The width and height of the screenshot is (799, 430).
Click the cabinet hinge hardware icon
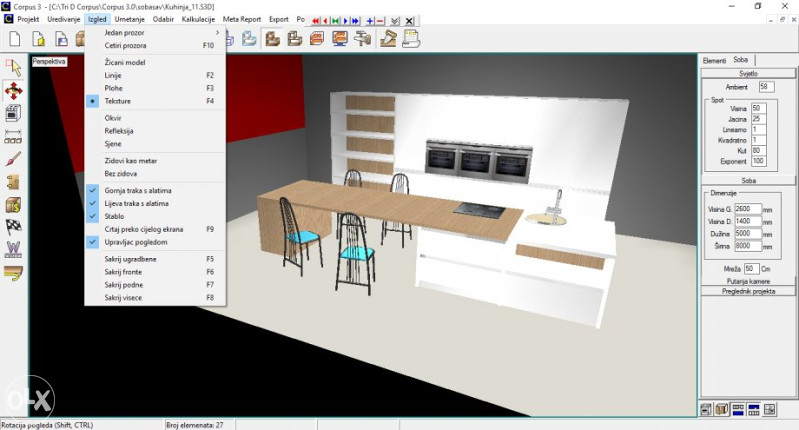(x=13, y=182)
